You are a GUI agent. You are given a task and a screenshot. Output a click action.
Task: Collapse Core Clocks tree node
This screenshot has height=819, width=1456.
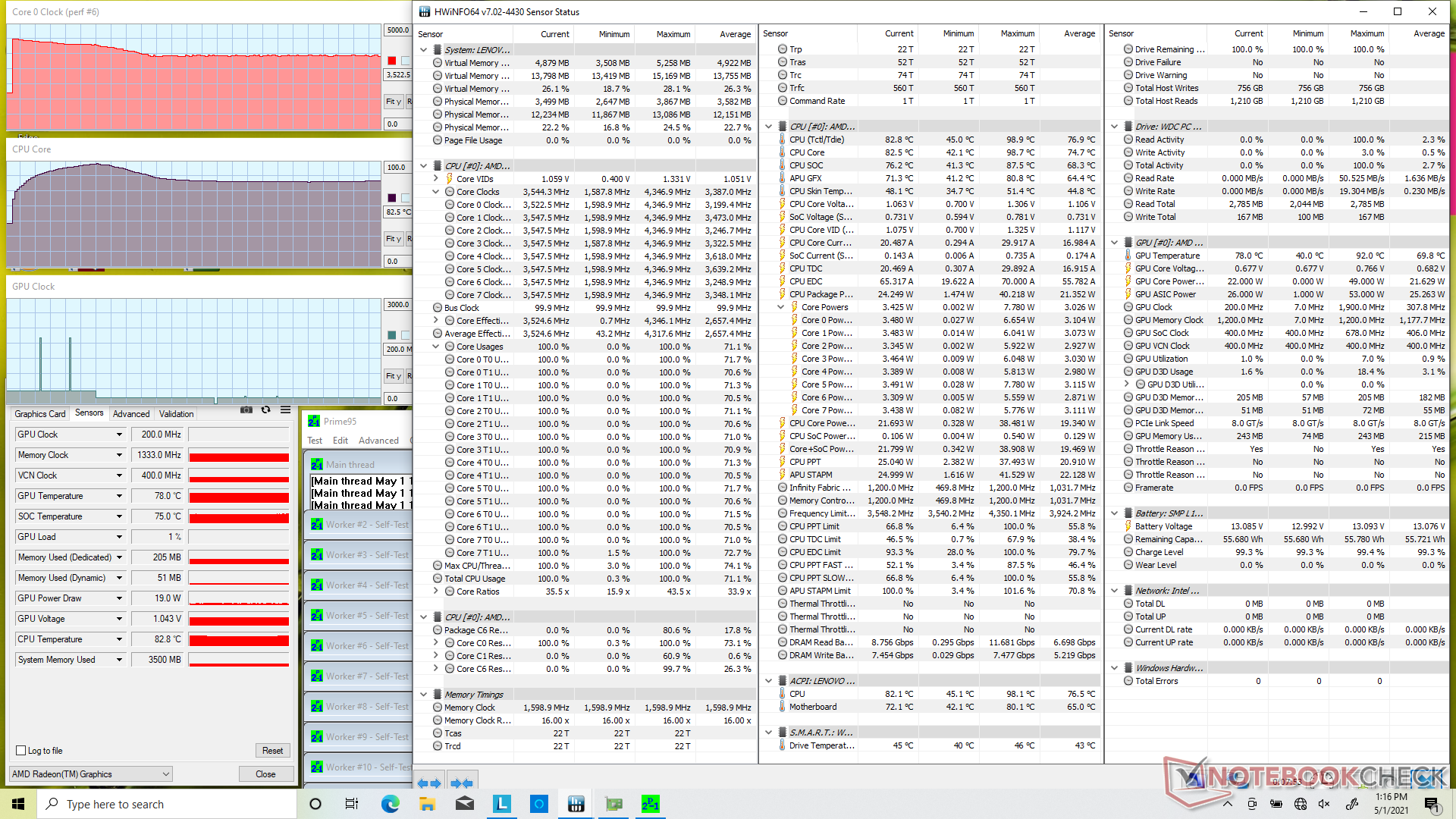coord(436,192)
